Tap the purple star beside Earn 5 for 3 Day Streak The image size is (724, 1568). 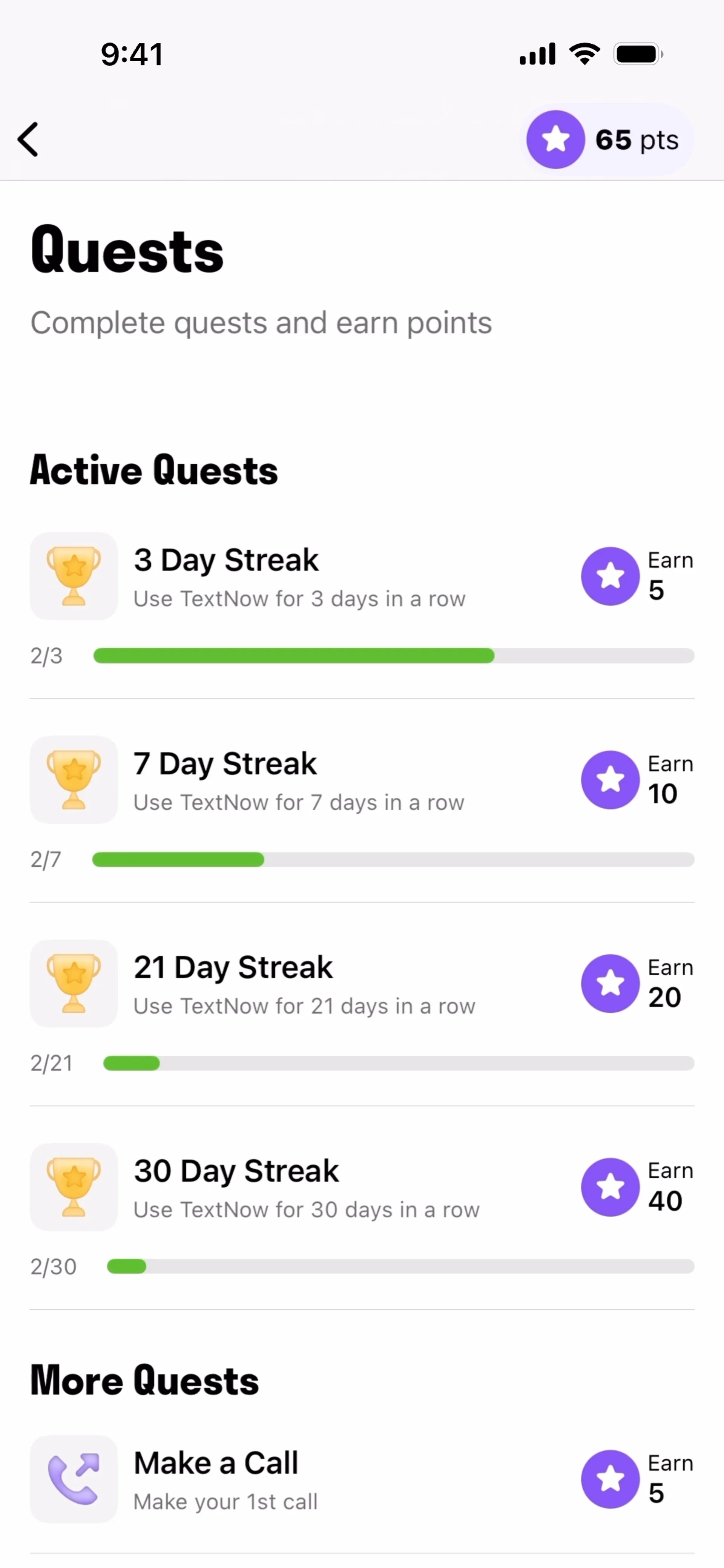(610, 576)
